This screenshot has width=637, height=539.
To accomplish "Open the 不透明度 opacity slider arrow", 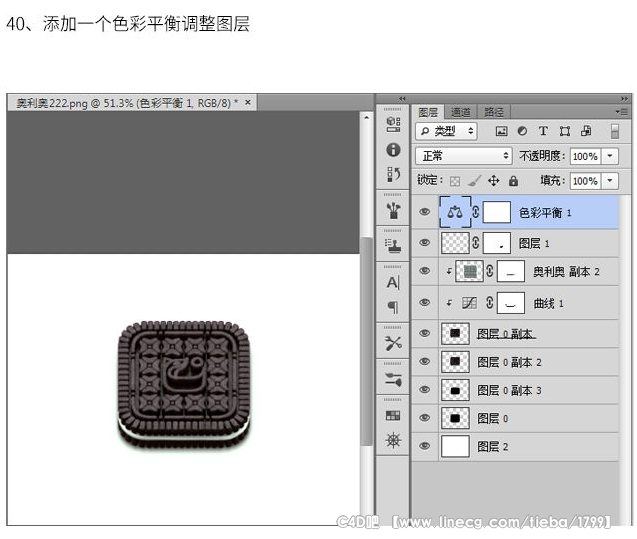I will pyautogui.click(x=610, y=156).
